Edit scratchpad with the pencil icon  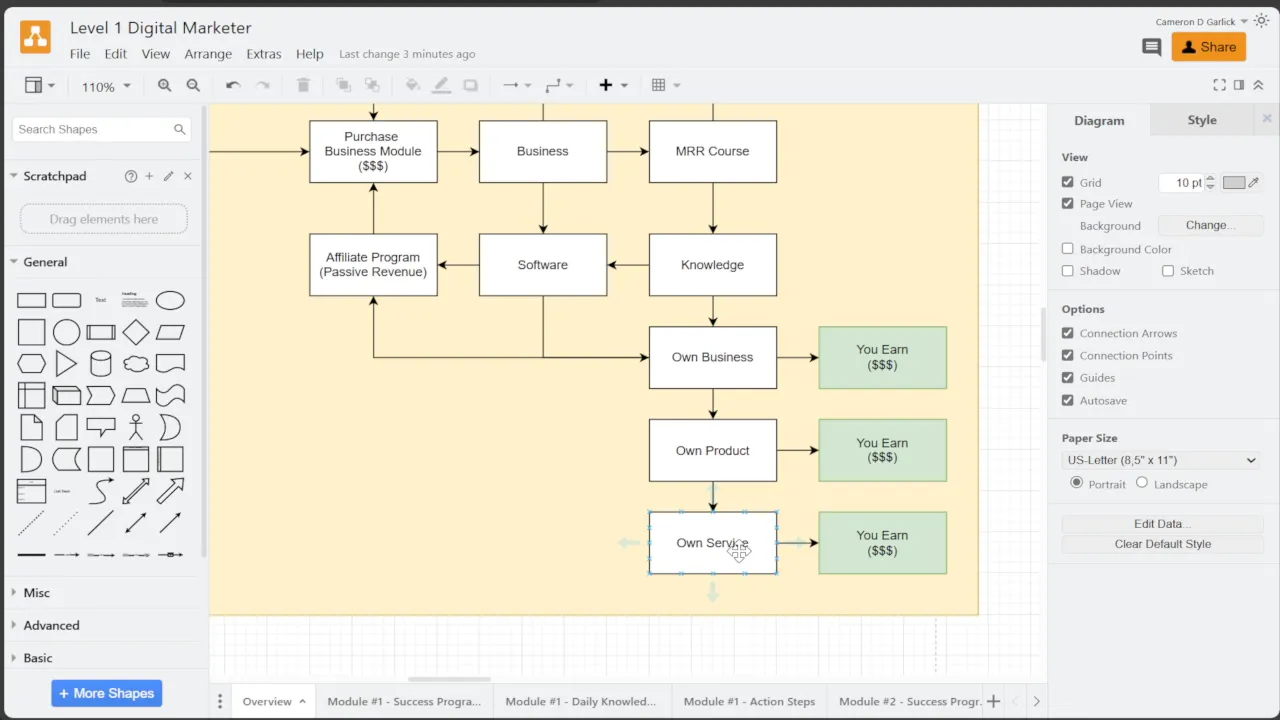(168, 176)
